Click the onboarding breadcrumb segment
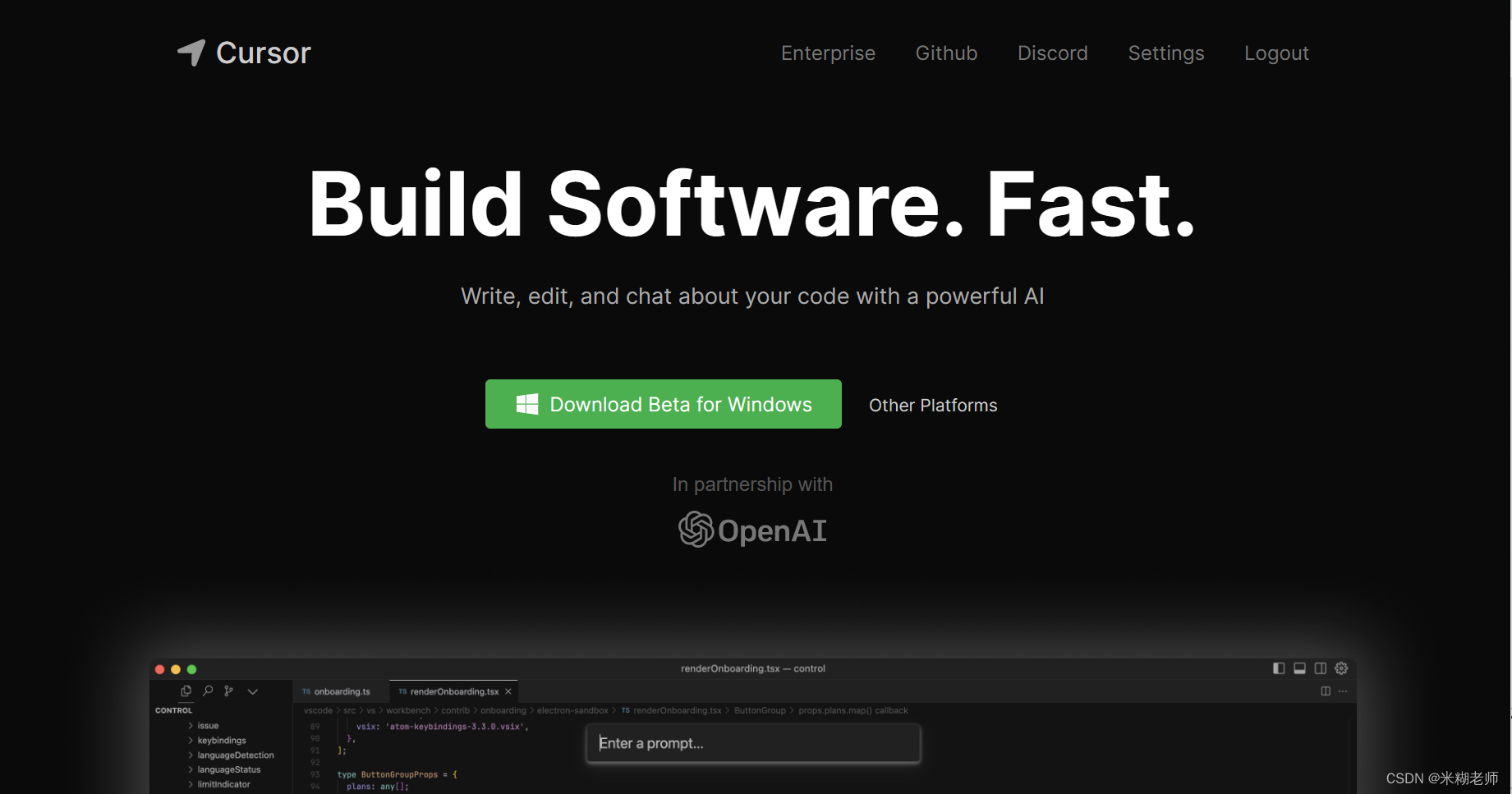 (x=503, y=711)
